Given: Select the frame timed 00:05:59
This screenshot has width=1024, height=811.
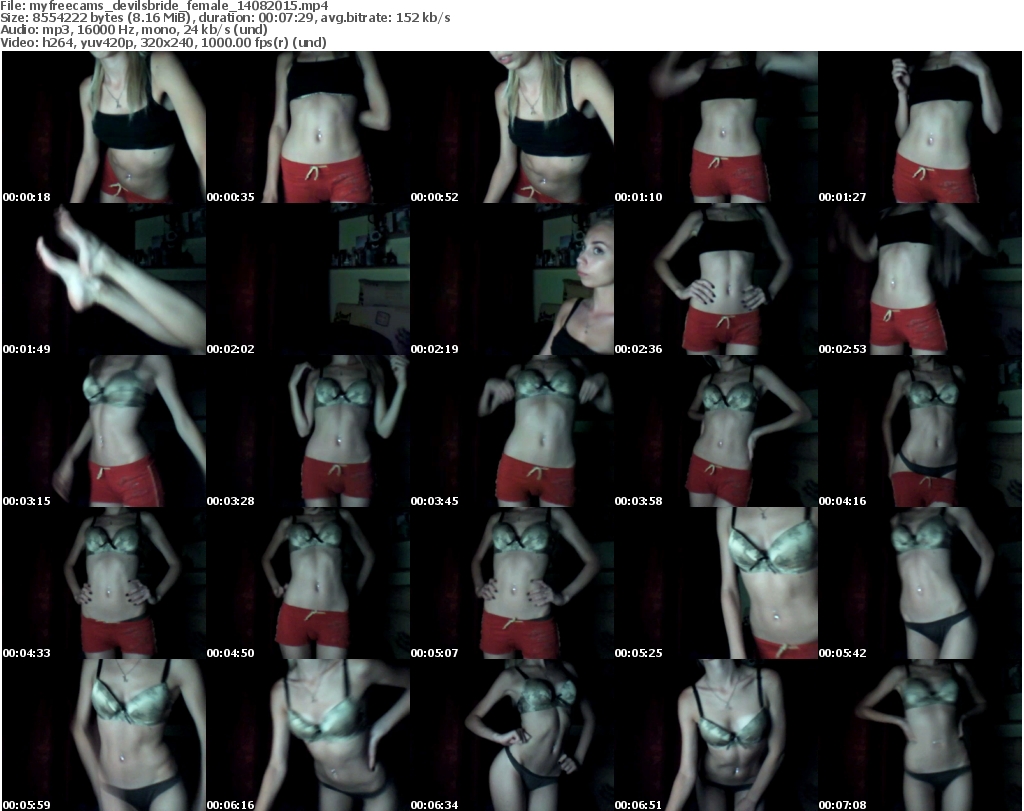Looking at the screenshot, I should [x=104, y=735].
